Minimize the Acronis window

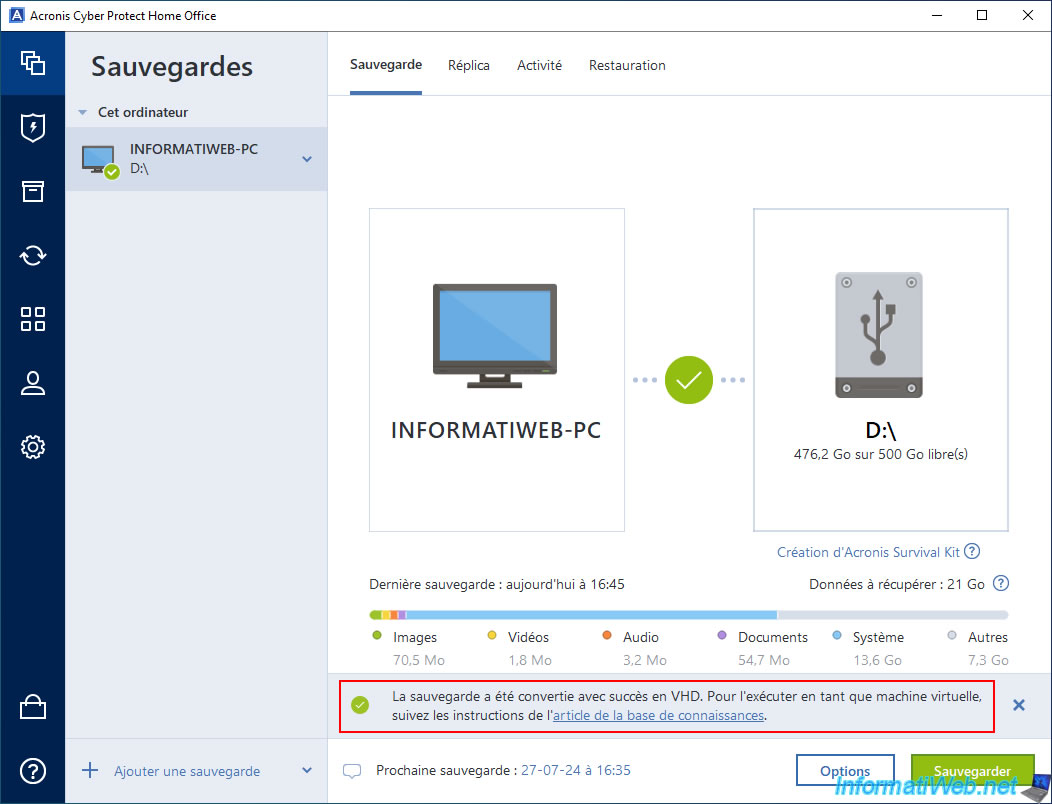[x=937, y=15]
